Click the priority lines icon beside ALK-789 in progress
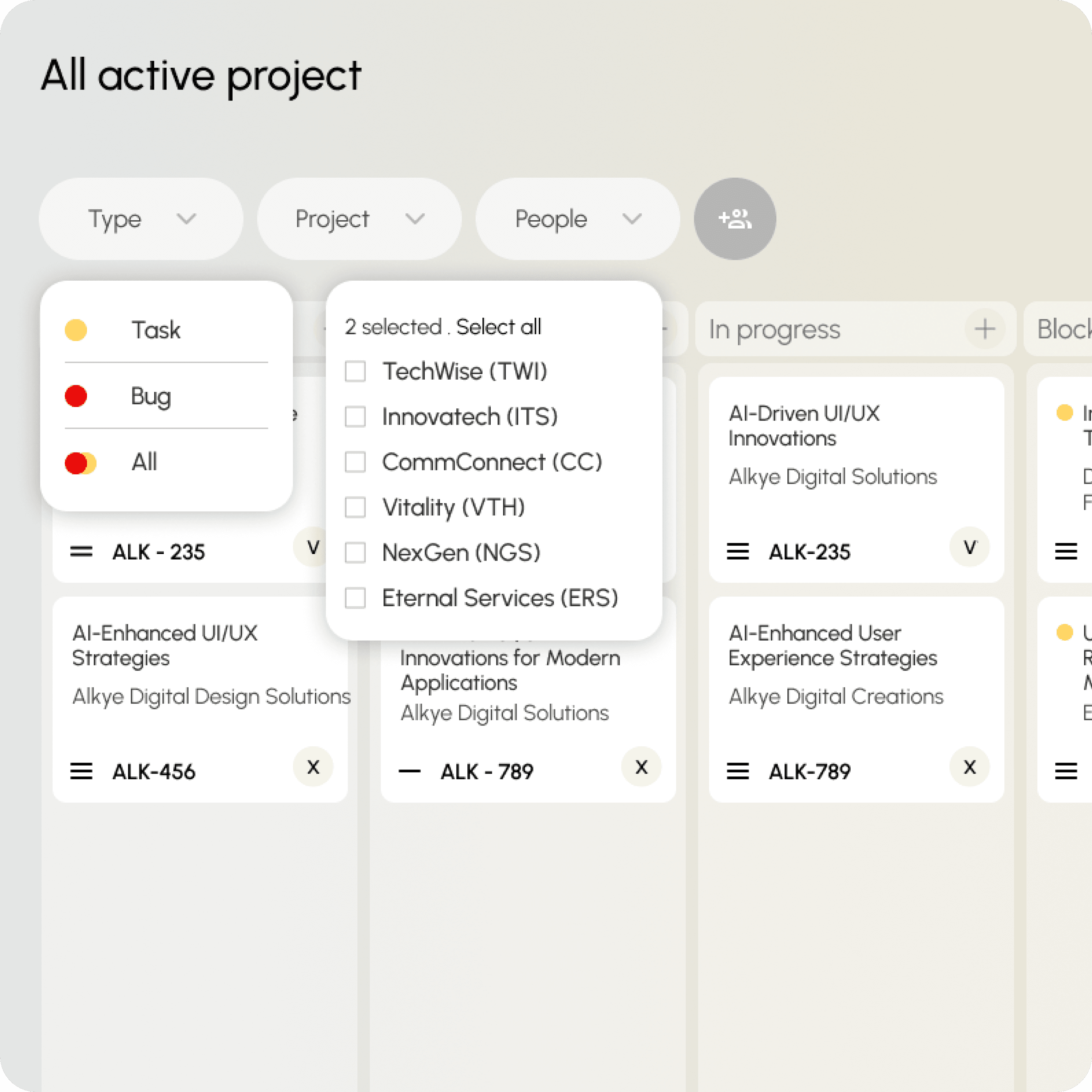This screenshot has width=1092, height=1092. [x=737, y=771]
